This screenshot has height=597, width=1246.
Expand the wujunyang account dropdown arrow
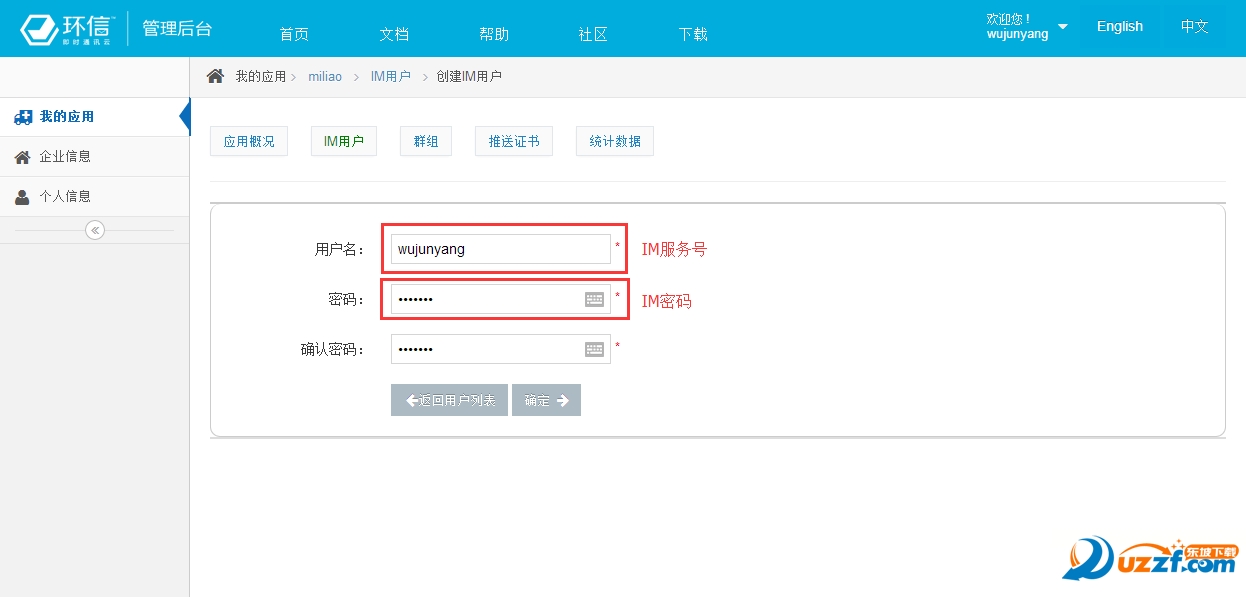pyautogui.click(x=1062, y=27)
